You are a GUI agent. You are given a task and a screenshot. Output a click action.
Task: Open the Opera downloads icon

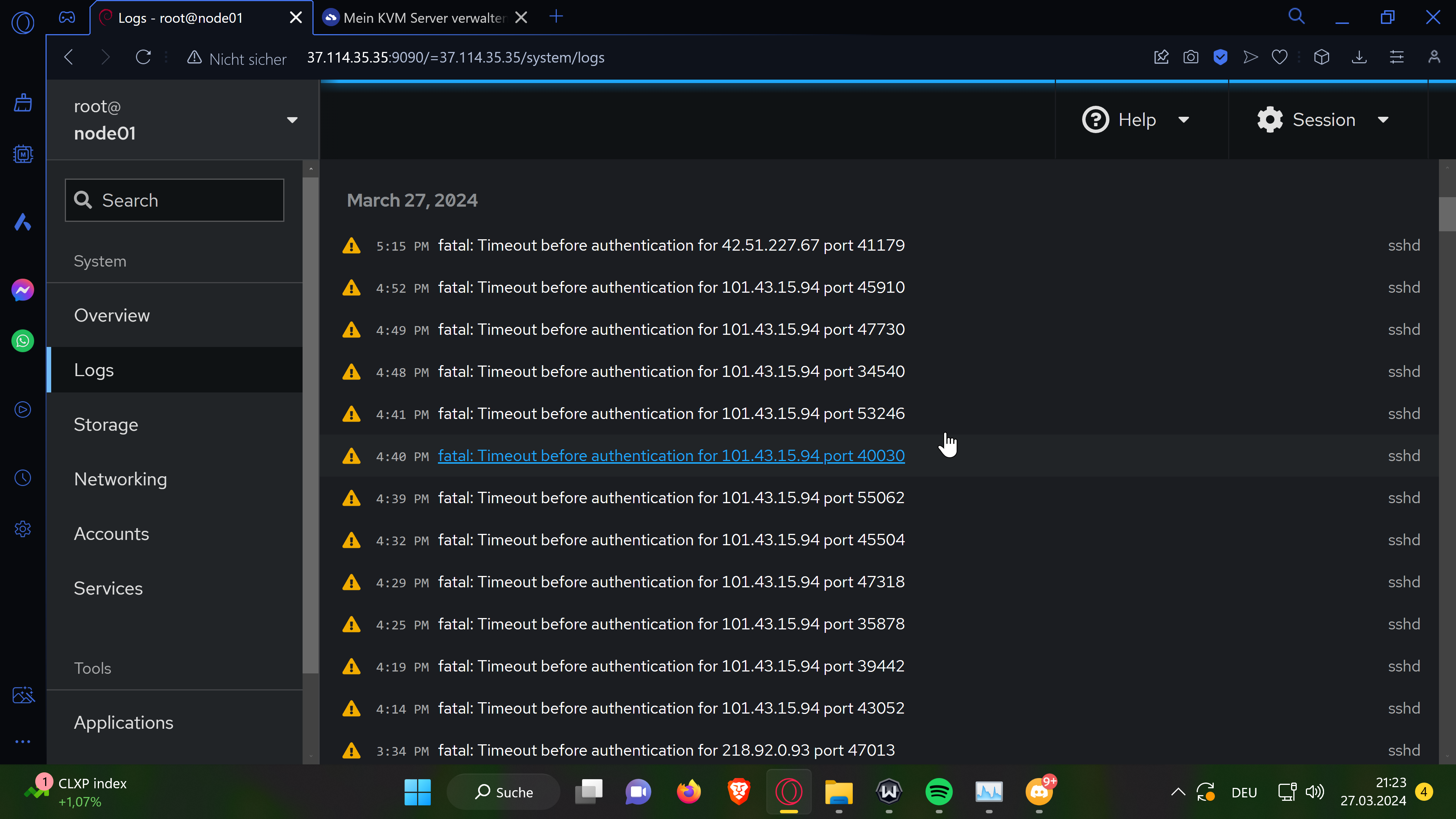[1359, 57]
